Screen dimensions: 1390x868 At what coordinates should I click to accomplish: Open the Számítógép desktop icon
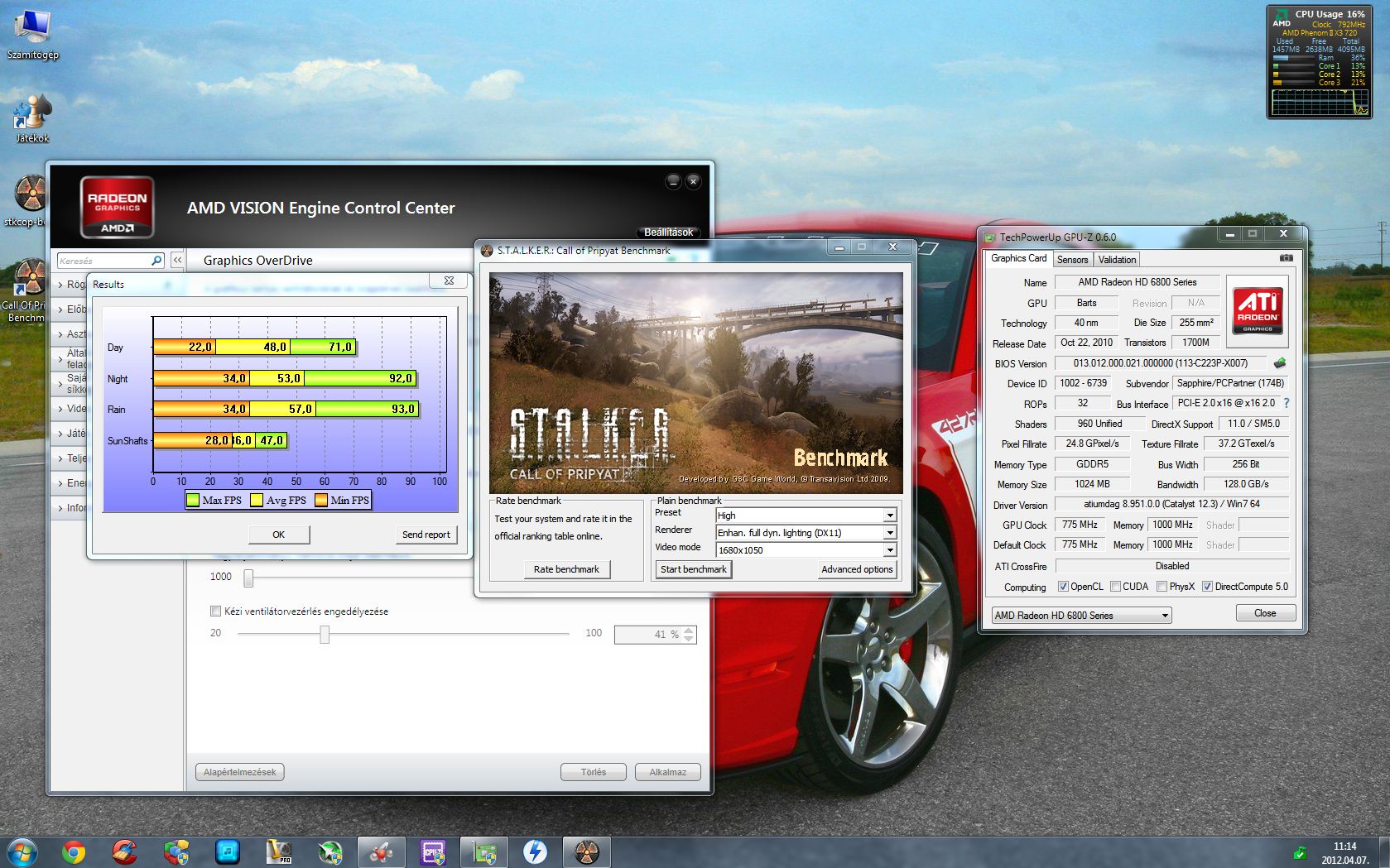click(x=32, y=34)
